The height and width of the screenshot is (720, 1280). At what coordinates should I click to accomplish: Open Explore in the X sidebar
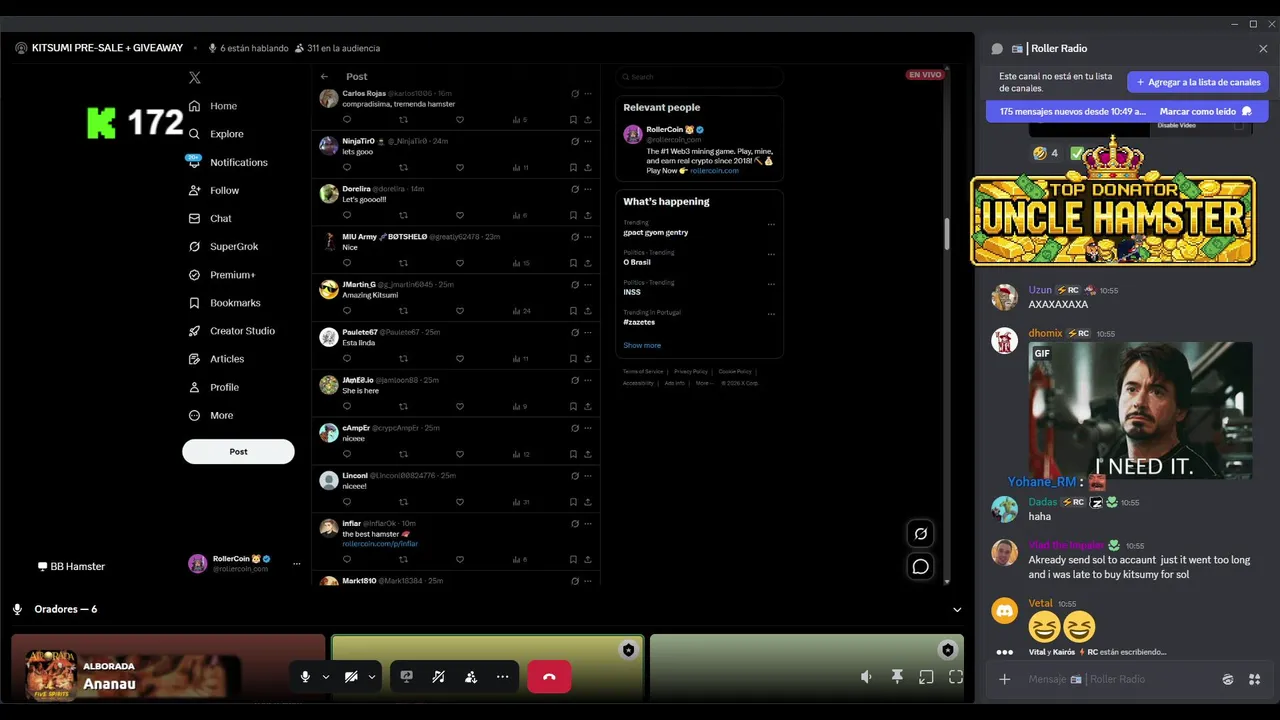216,134
